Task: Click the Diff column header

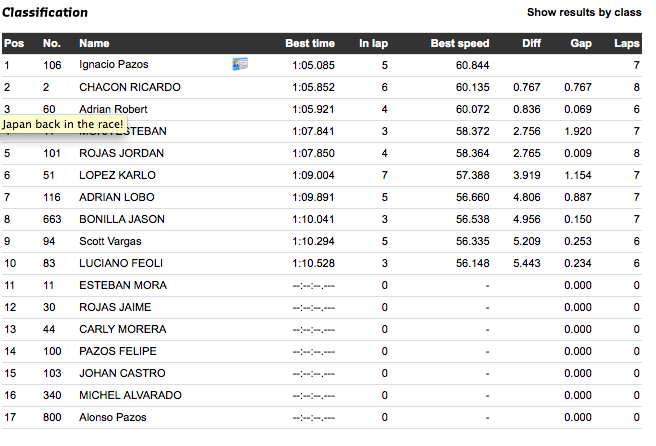Action: click(531, 44)
